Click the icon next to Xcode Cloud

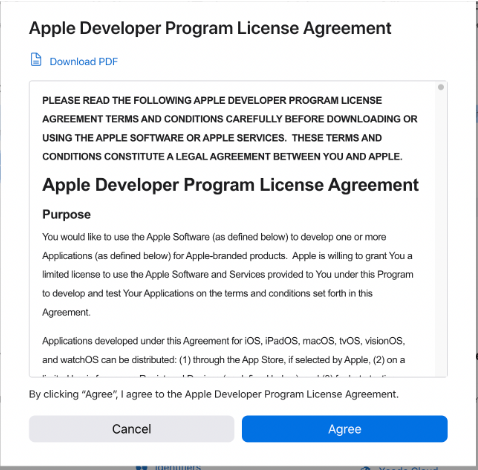click(x=366, y=468)
